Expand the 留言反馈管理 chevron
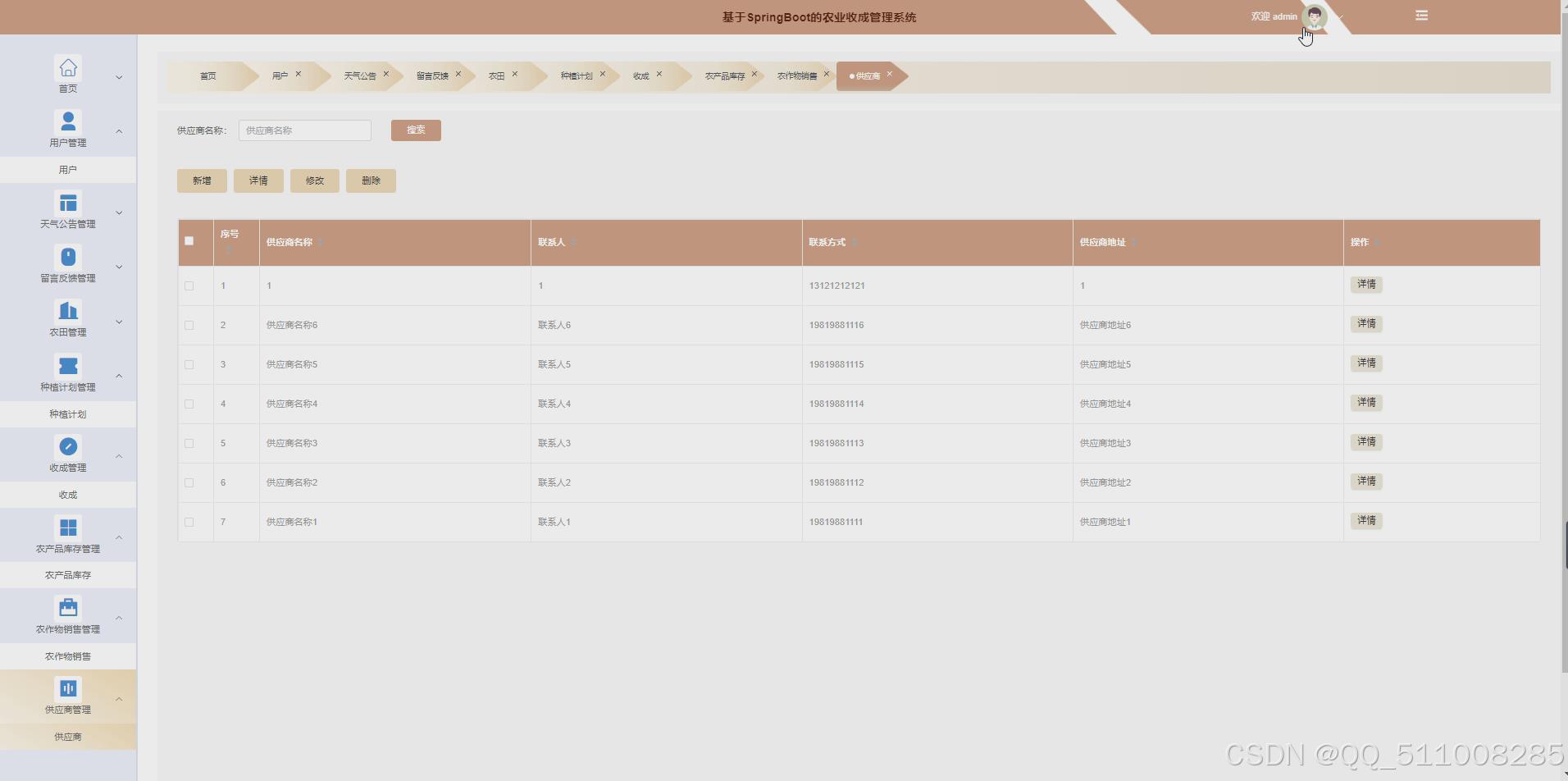Image resolution: width=1568 pixels, height=781 pixels. click(119, 267)
